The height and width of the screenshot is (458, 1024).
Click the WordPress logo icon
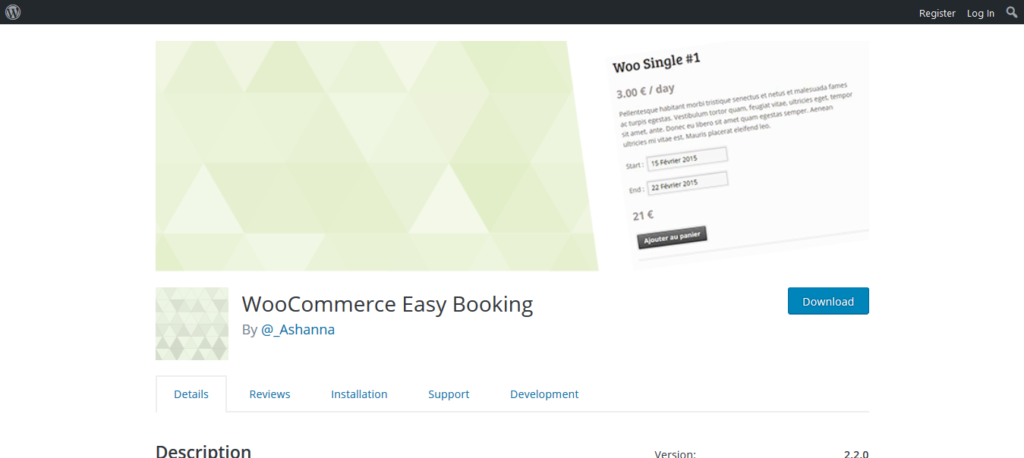point(13,12)
